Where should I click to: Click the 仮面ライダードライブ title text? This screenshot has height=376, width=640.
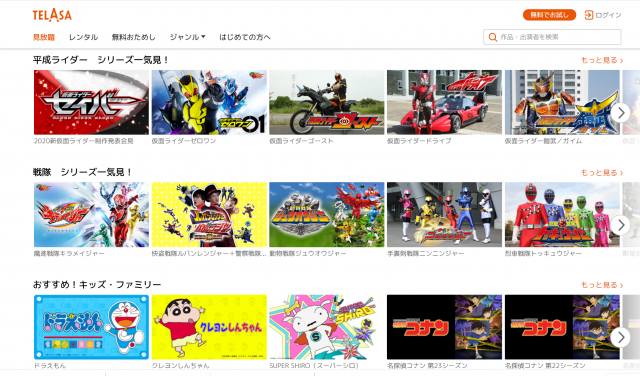419,141
